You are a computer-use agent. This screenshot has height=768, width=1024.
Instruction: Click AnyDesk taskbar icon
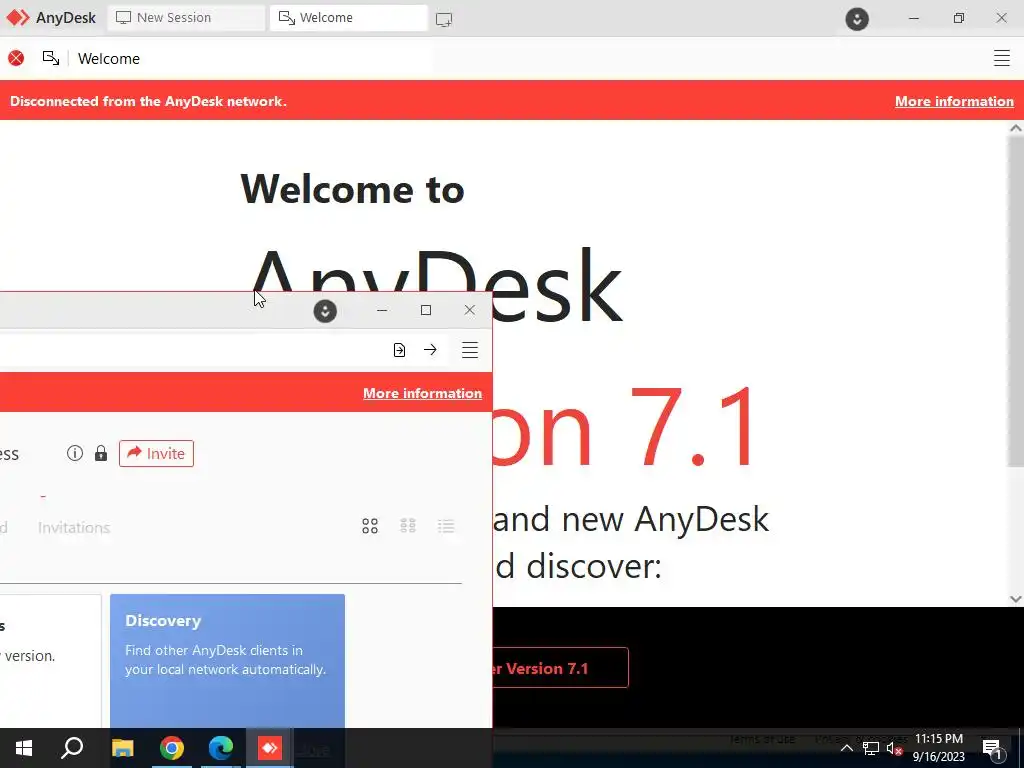(270, 748)
